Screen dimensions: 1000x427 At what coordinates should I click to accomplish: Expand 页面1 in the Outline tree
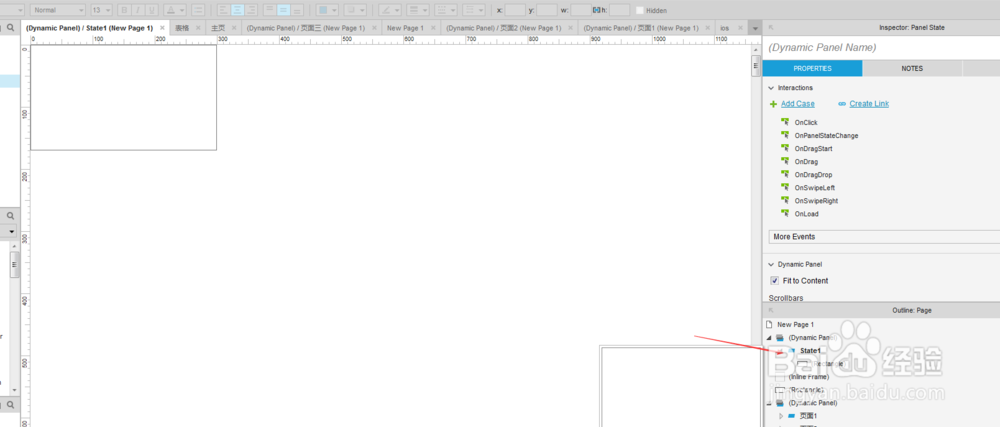[780, 416]
